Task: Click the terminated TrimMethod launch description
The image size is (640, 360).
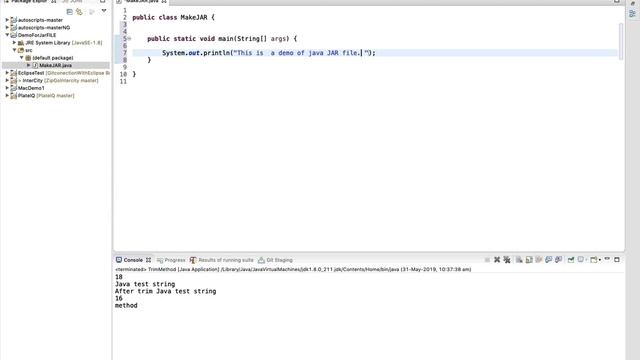Action: 293,269
